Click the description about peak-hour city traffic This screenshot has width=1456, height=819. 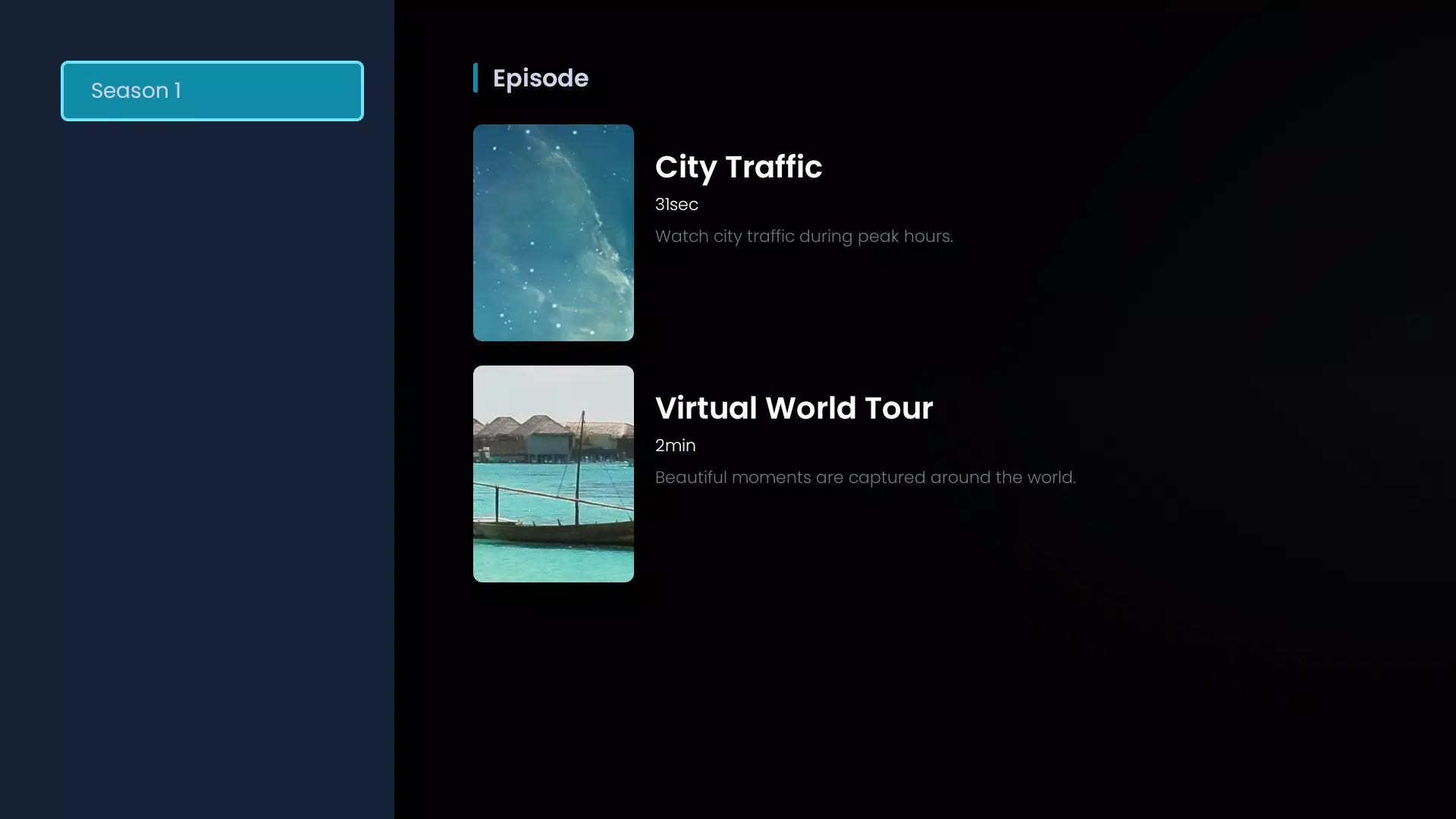[804, 237]
